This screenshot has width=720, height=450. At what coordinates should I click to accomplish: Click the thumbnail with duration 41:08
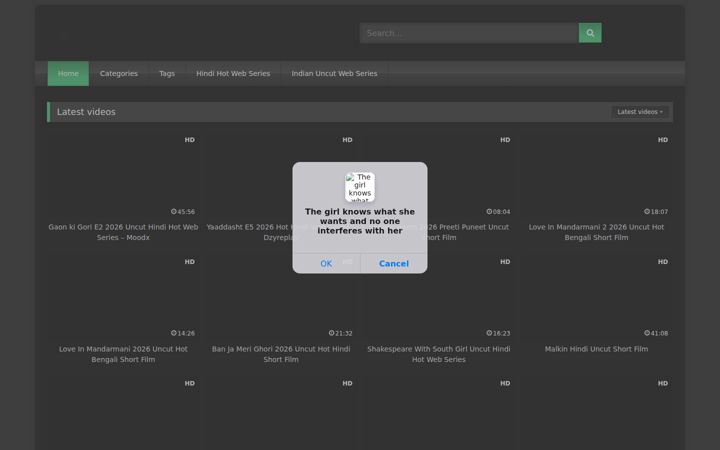click(596, 298)
